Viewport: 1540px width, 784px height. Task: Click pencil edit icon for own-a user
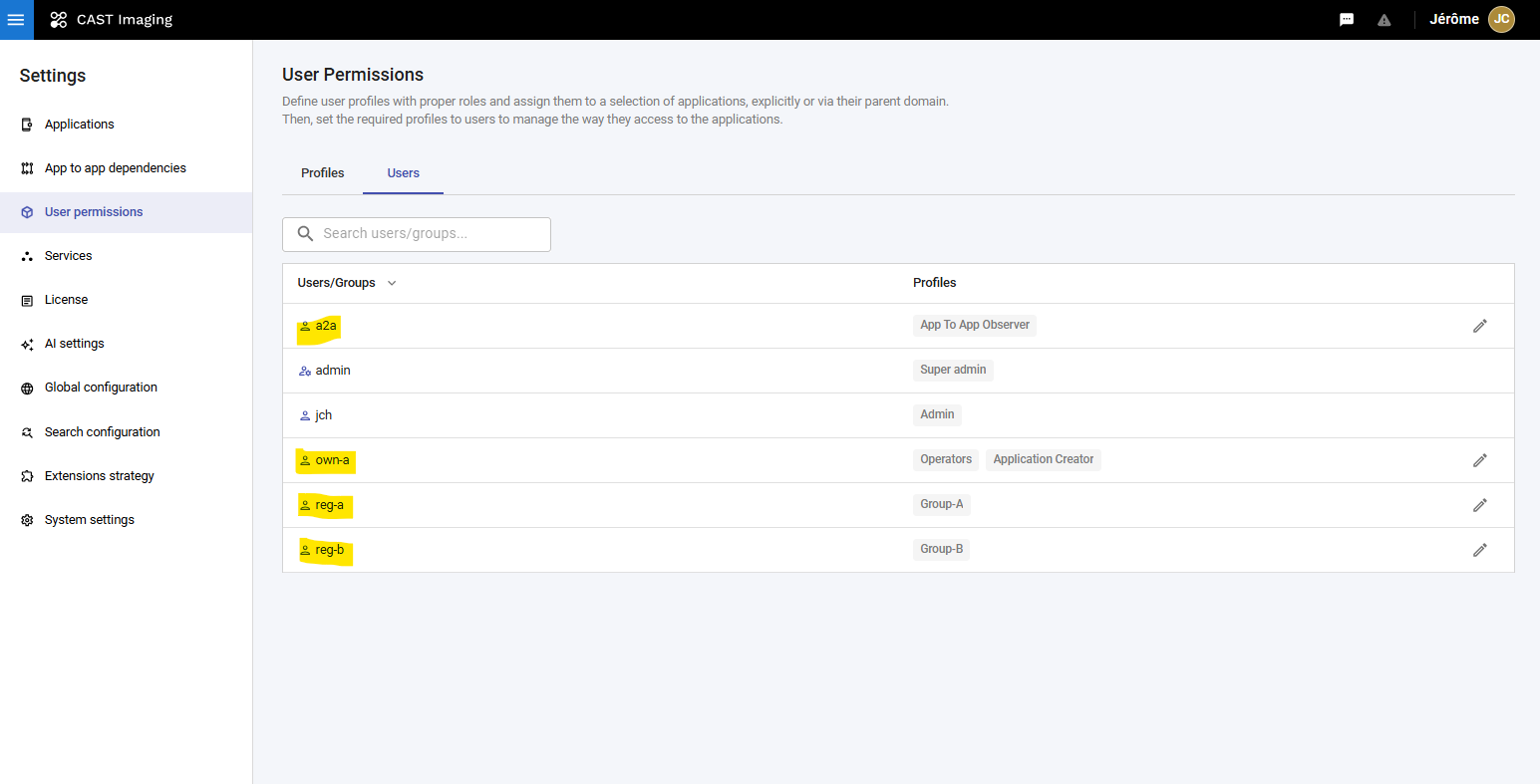click(x=1479, y=460)
